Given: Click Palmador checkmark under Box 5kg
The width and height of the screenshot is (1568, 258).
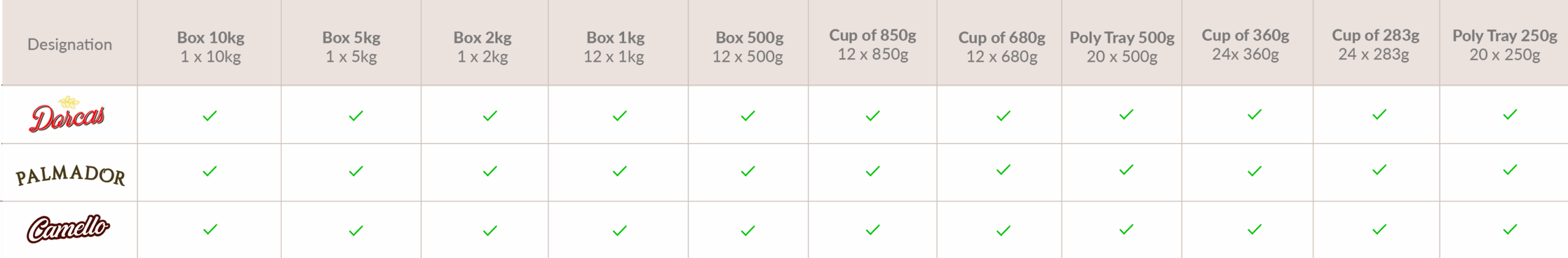Looking at the screenshot, I should tap(356, 171).
